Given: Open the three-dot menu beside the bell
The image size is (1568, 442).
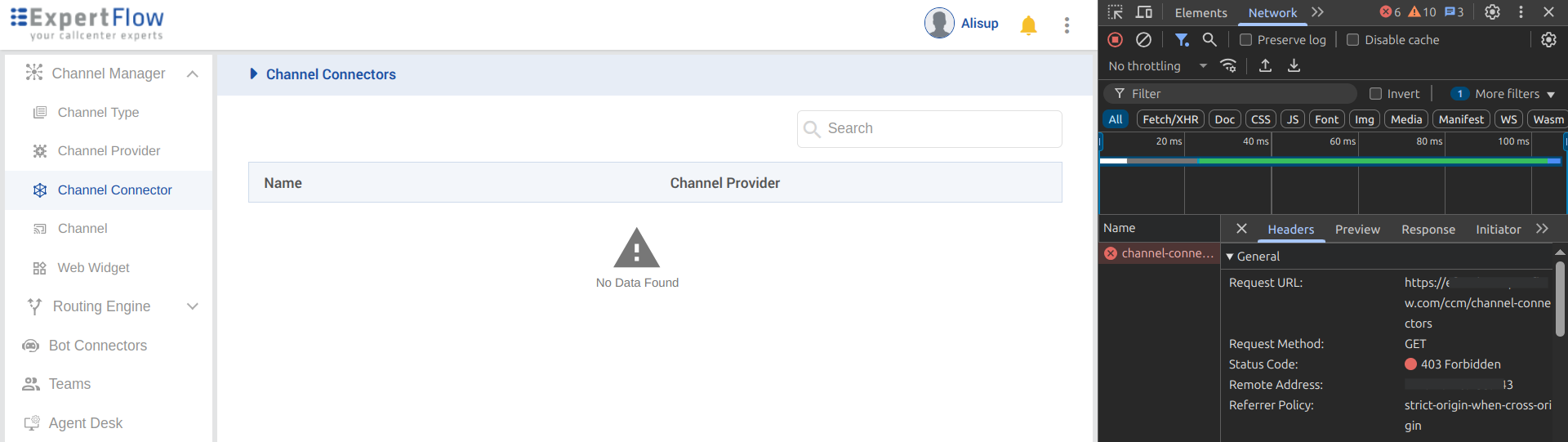Looking at the screenshot, I should 1067,25.
